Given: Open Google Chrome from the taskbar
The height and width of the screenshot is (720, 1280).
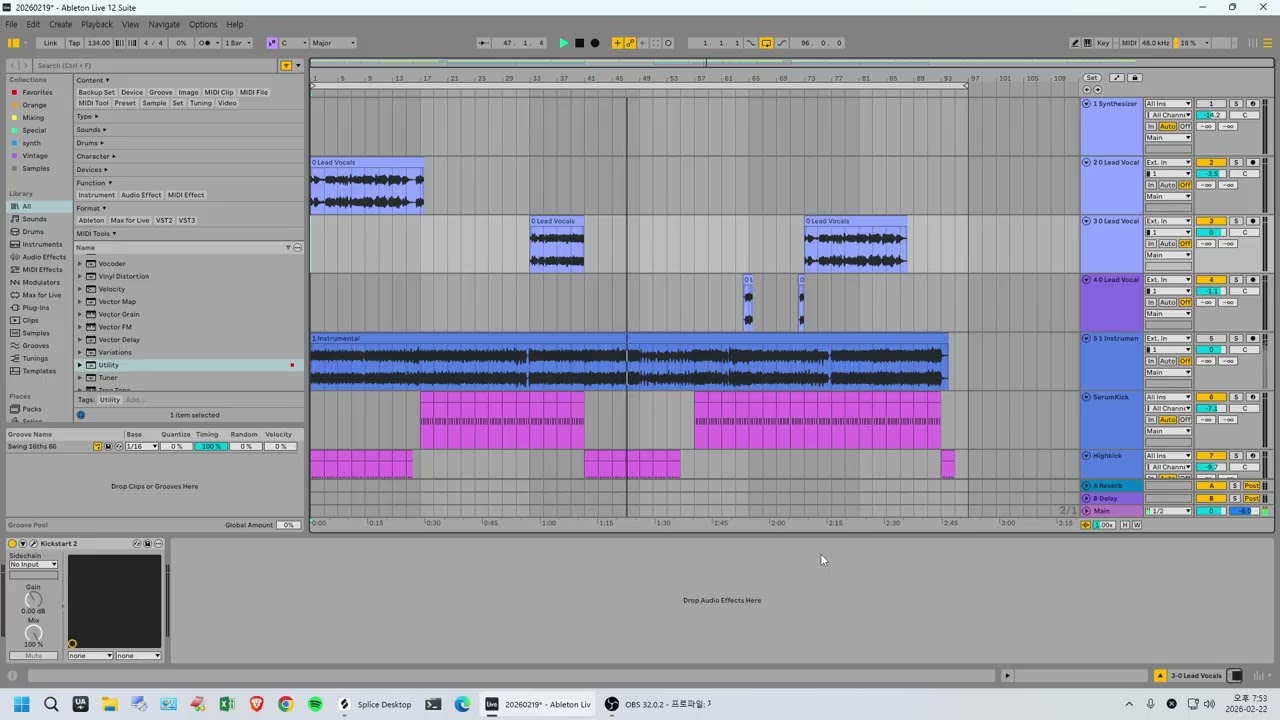Looking at the screenshot, I should 286,704.
